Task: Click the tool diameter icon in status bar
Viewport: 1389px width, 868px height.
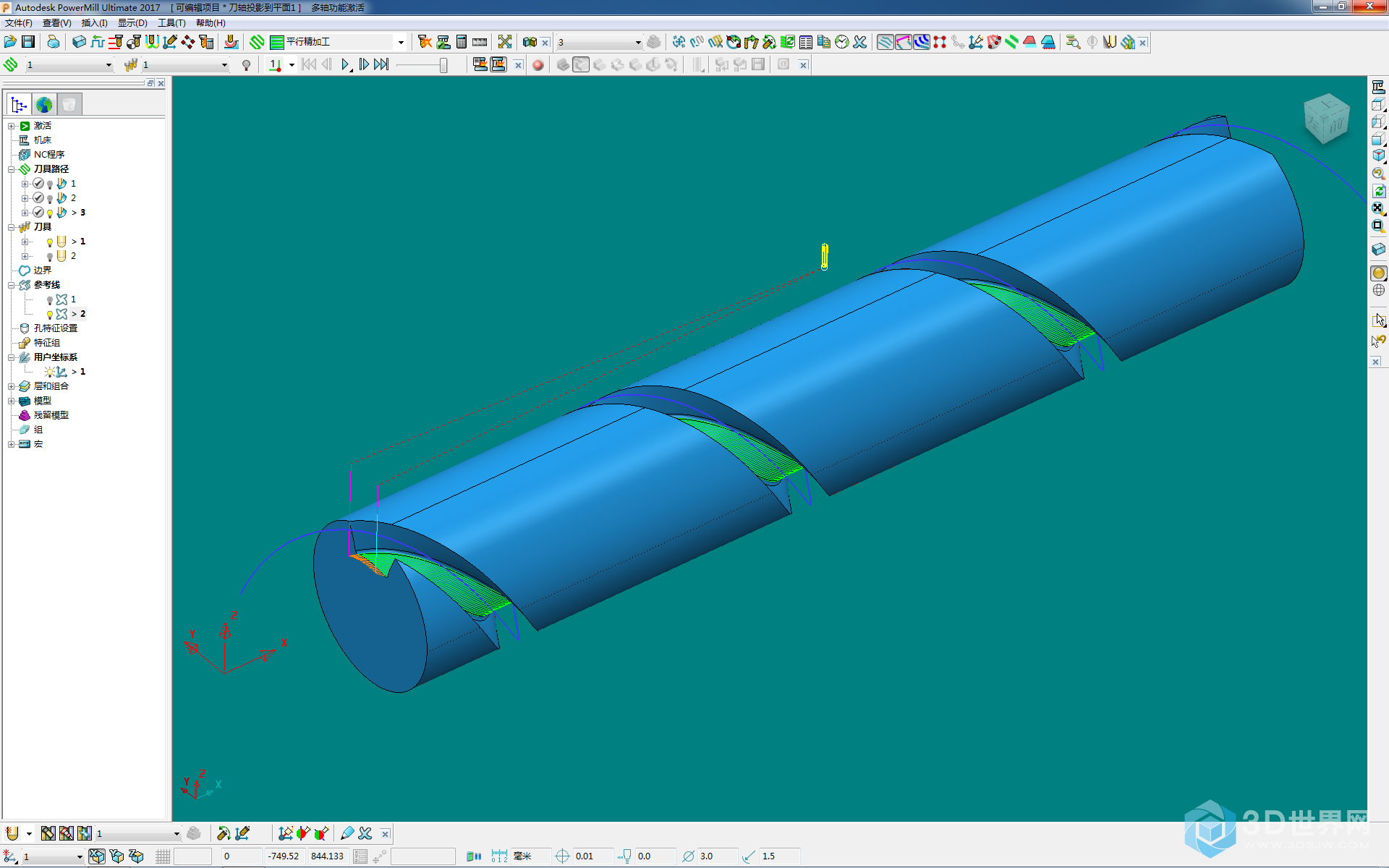Action: [688, 856]
